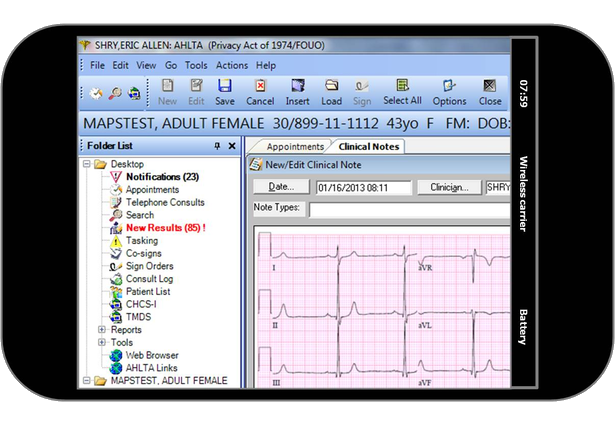Open the View menu
Viewport: 615px width, 424px height.
[x=146, y=66]
